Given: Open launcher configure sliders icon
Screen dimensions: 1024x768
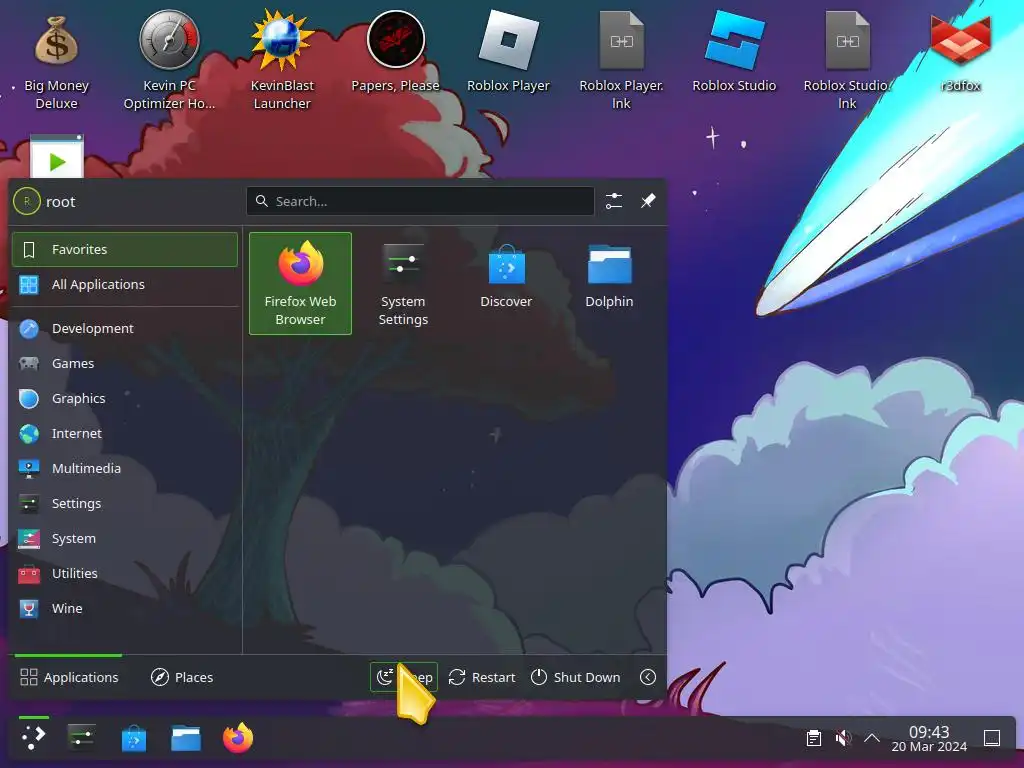Looking at the screenshot, I should pyautogui.click(x=613, y=201).
